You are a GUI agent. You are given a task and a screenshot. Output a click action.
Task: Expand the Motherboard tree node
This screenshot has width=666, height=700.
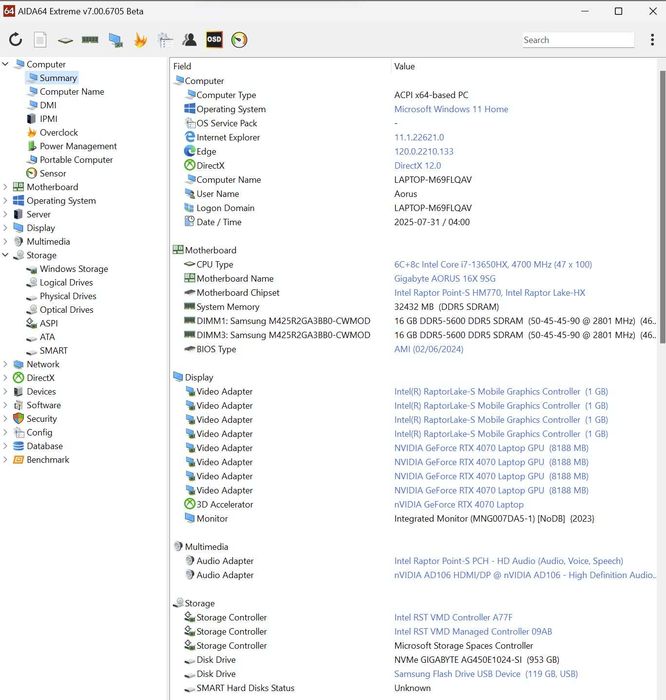pos(5,187)
